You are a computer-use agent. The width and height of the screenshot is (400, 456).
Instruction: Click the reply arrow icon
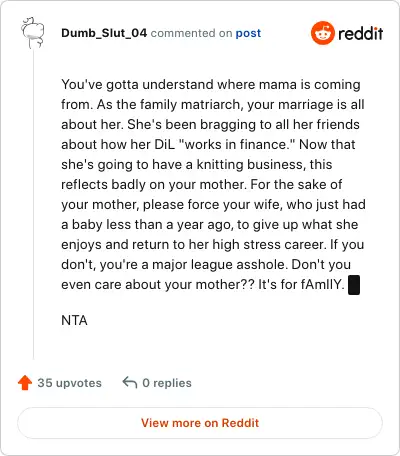[x=130, y=383]
